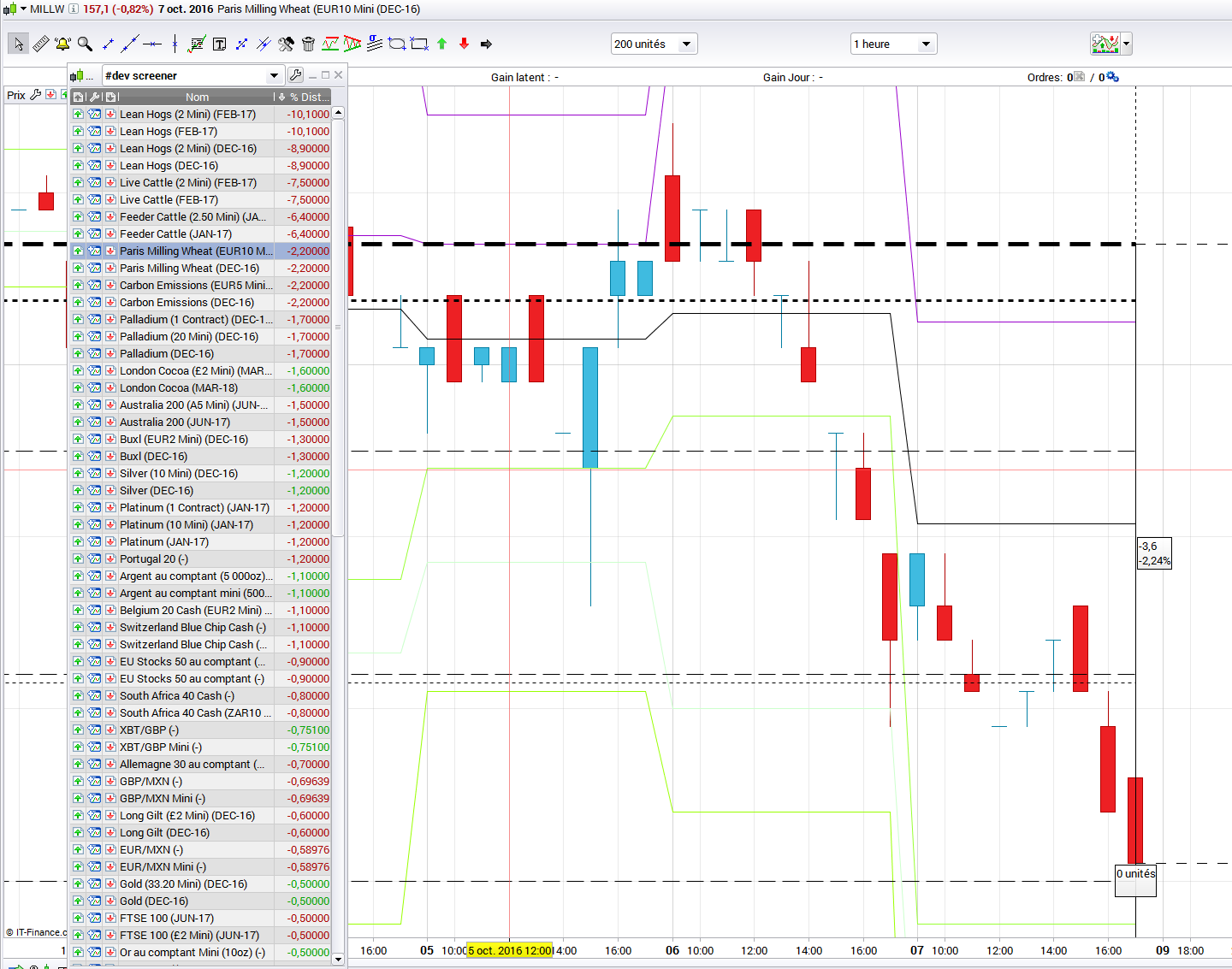Open the indicators and trading systems button
Viewport: 1232px width, 969px height.
point(1105,44)
